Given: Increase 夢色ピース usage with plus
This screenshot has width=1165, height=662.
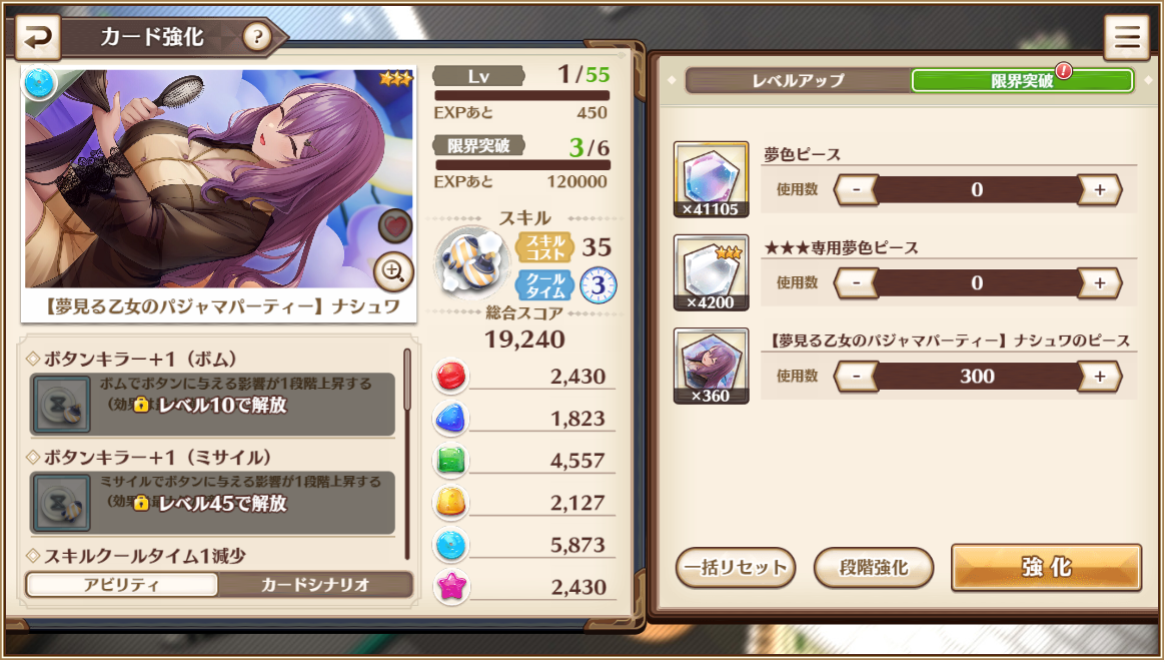Looking at the screenshot, I should 1099,190.
